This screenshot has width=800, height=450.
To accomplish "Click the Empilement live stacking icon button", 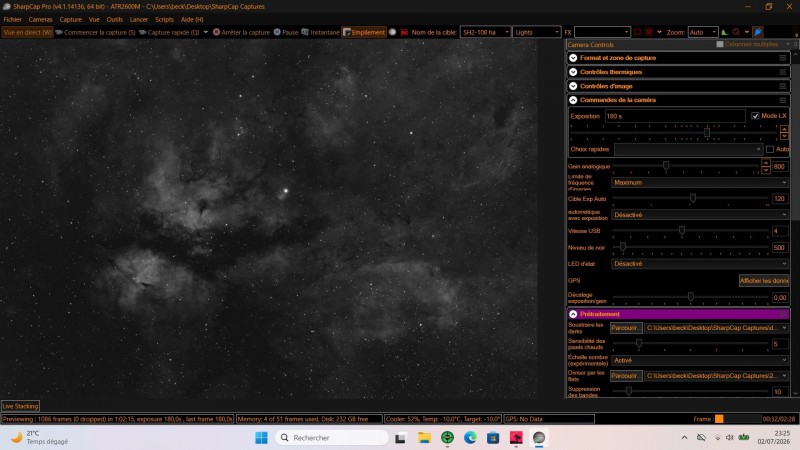I will [364, 32].
